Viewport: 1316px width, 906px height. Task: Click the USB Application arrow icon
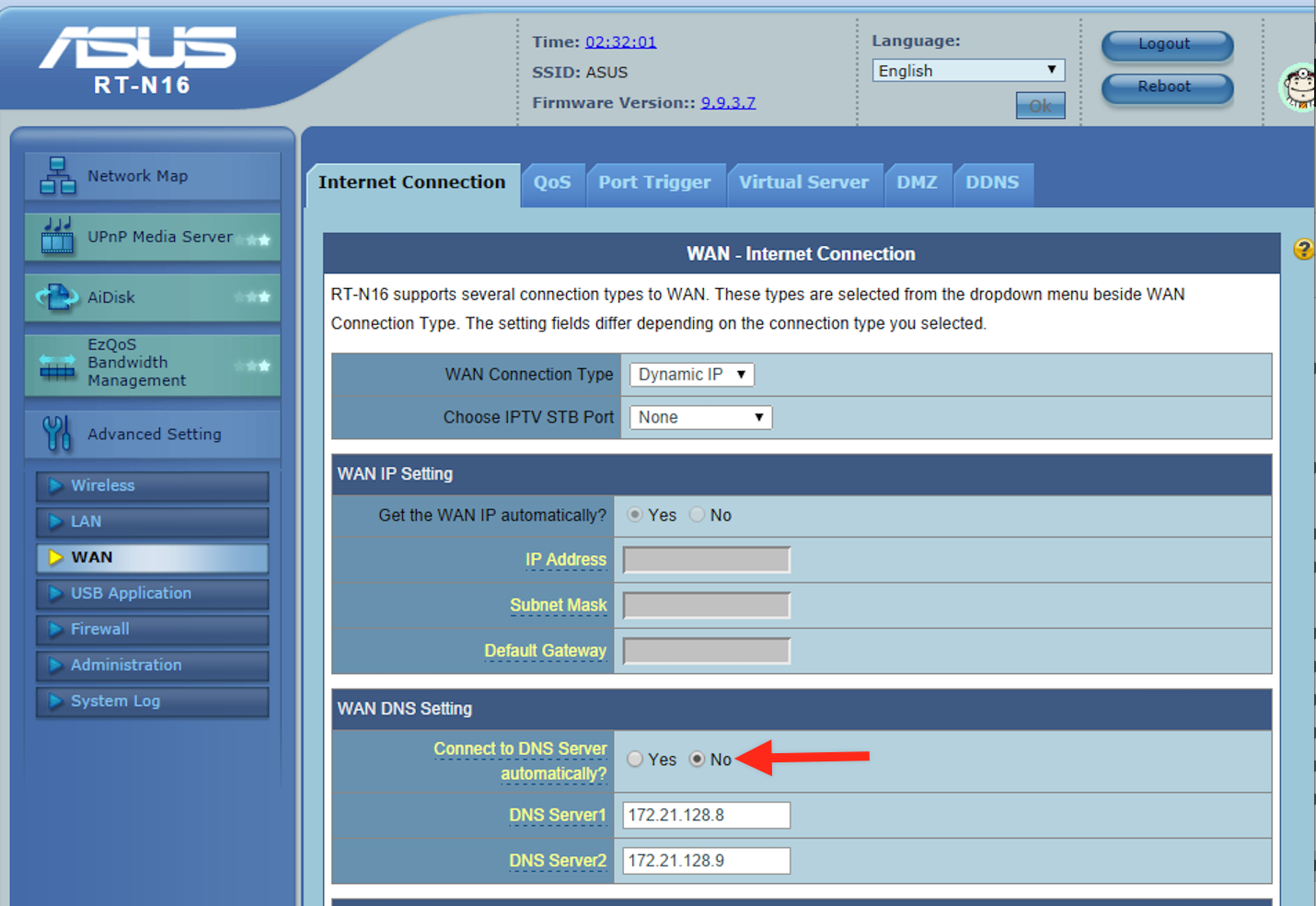[56, 593]
